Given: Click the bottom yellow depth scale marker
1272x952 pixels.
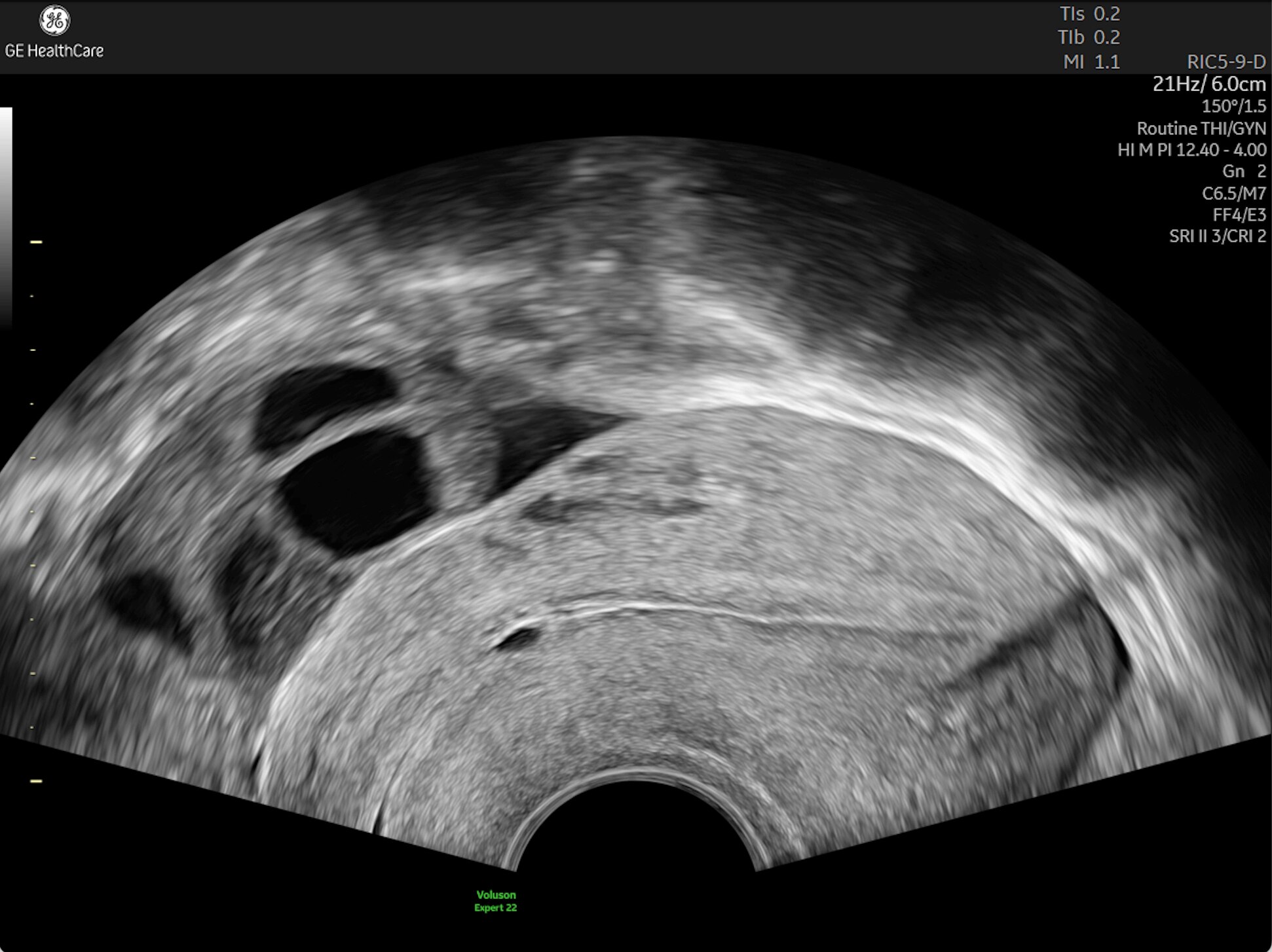Looking at the screenshot, I should click(36, 781).
